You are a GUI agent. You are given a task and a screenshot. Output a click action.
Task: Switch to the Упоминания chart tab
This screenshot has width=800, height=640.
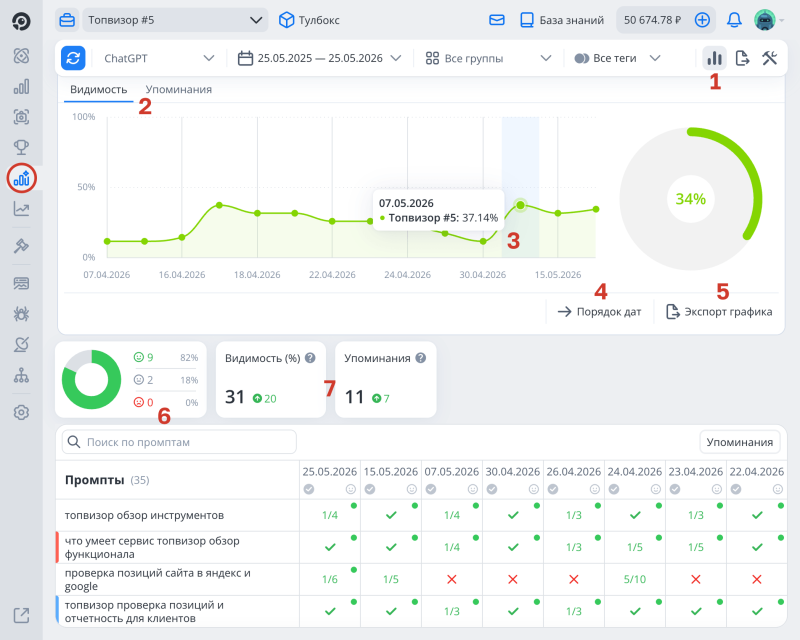179,89
